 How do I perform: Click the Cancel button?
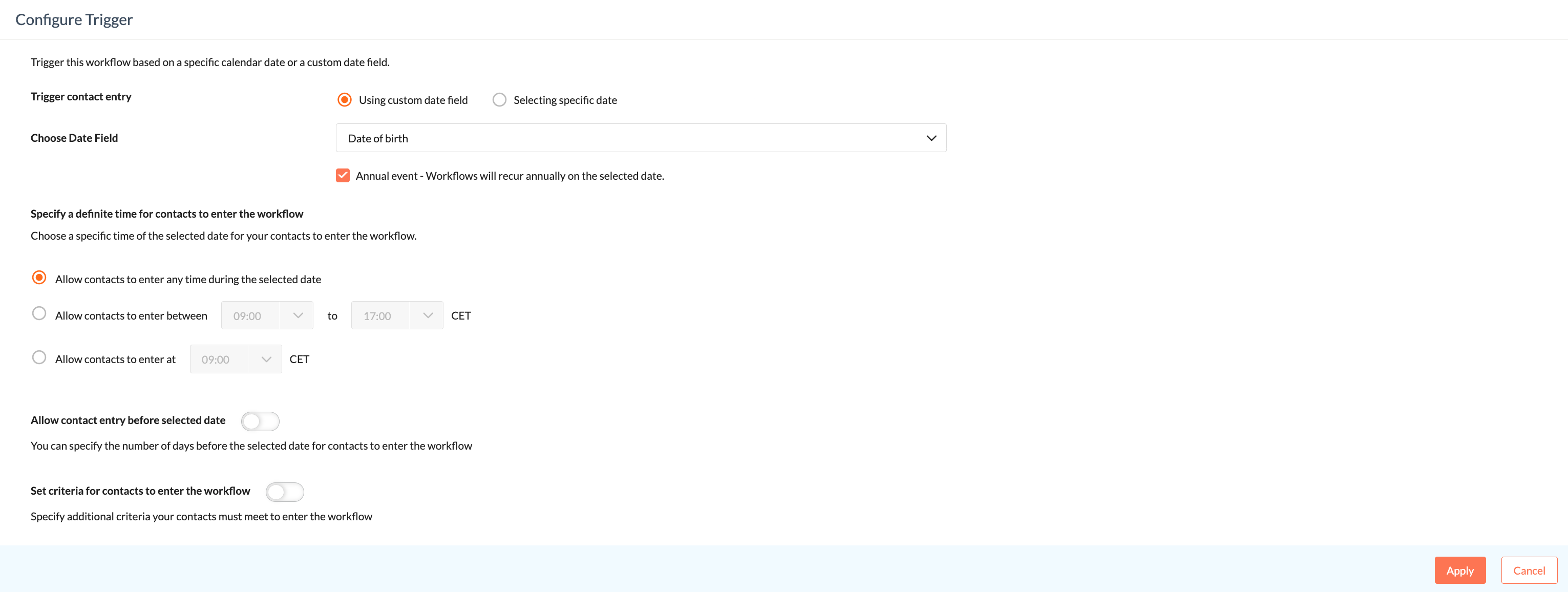pos(1529,570)
